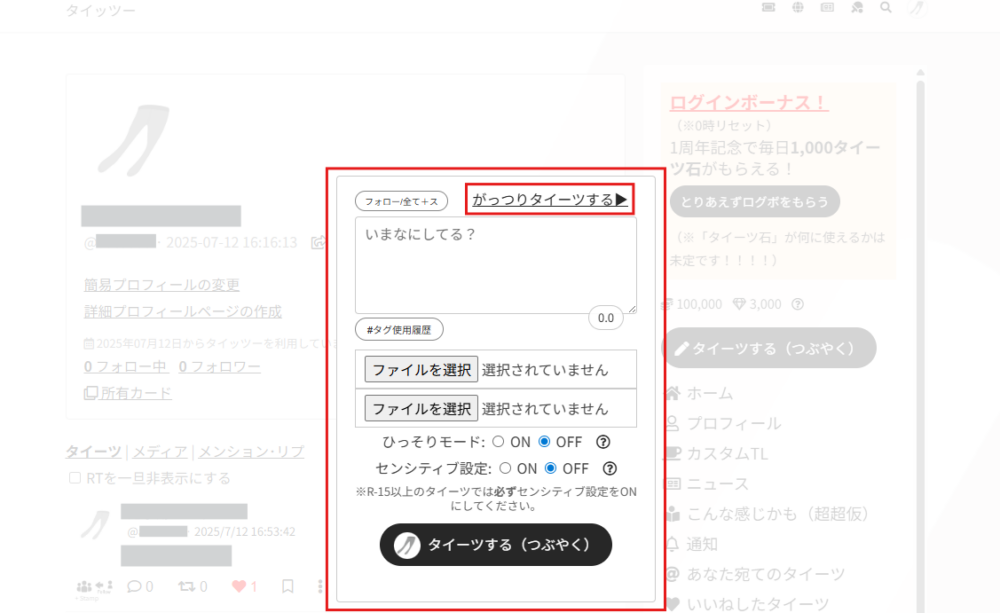Viewport: 1000px width, 613px height.
Task: Click the ticket icon in header
Action: pos(768,8)
